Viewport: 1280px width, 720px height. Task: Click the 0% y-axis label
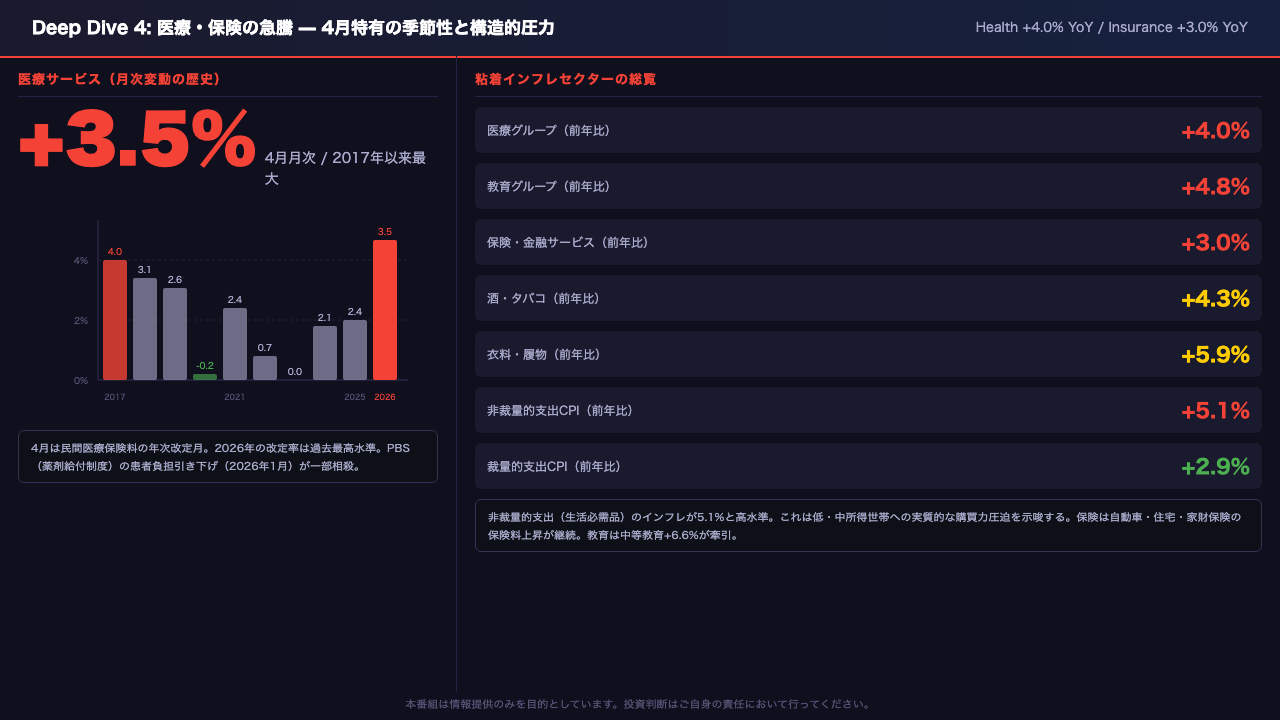pos(81,381)
